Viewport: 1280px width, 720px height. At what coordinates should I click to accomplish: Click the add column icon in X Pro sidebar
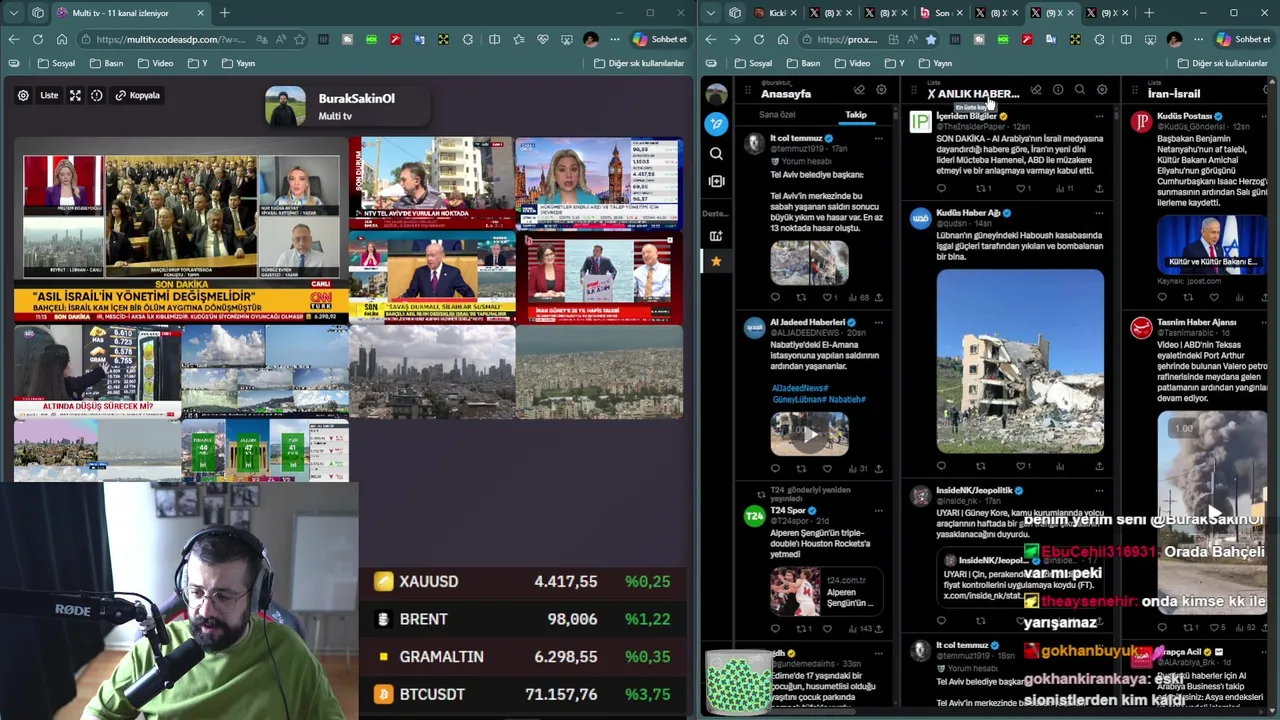(x=716, y=181)
